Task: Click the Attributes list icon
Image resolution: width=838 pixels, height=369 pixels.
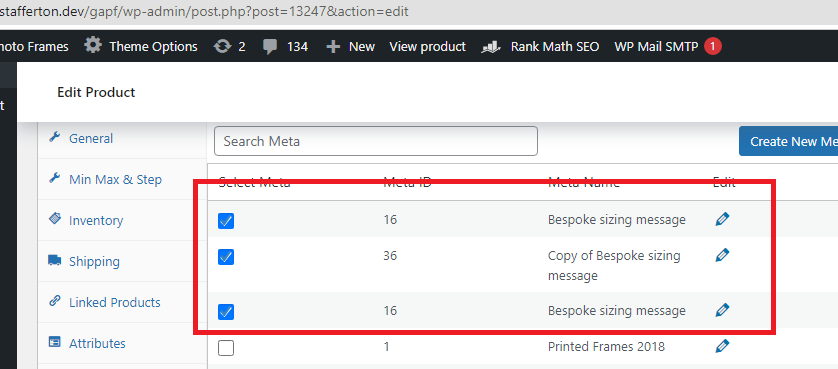Action: [55, 342]
